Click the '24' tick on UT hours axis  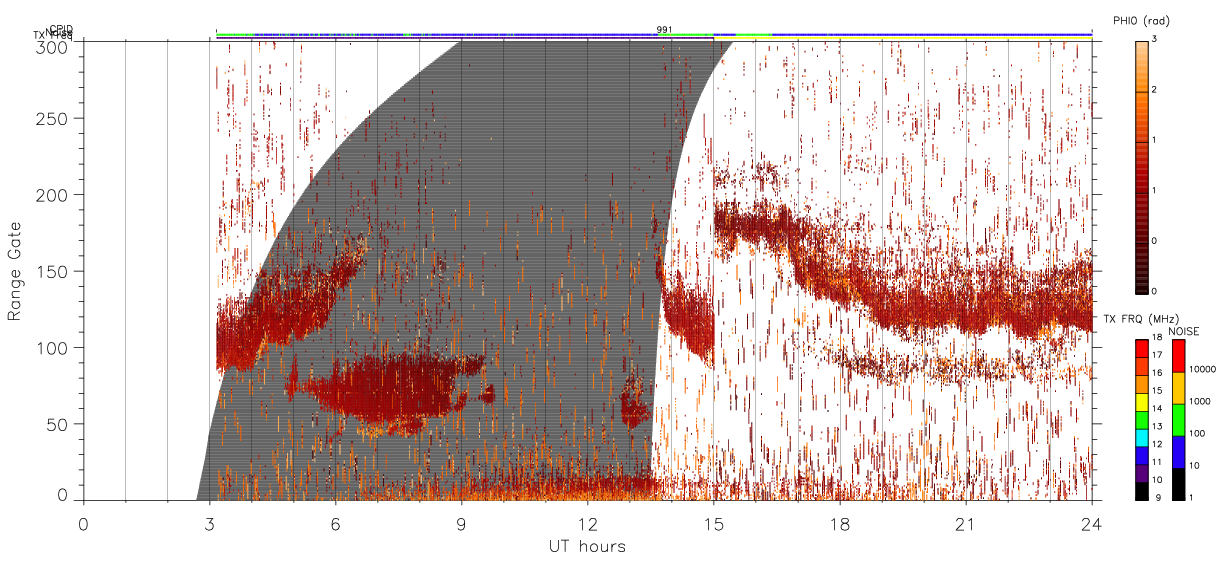[x=1091, y=524]
